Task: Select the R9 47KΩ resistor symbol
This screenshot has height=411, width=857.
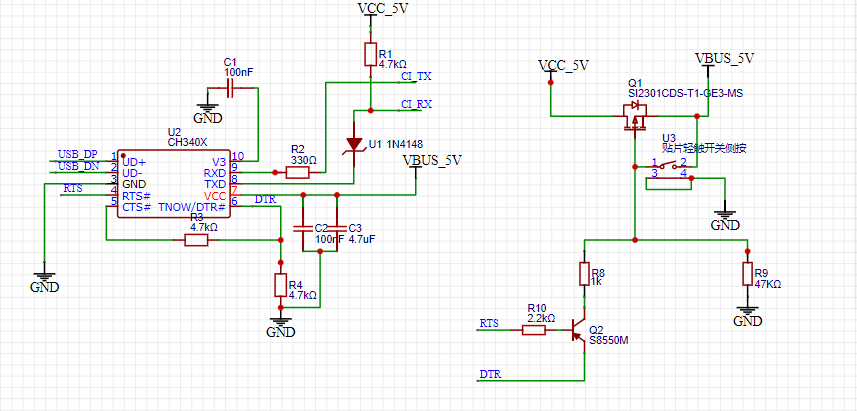Action: (x=747, y=274)
